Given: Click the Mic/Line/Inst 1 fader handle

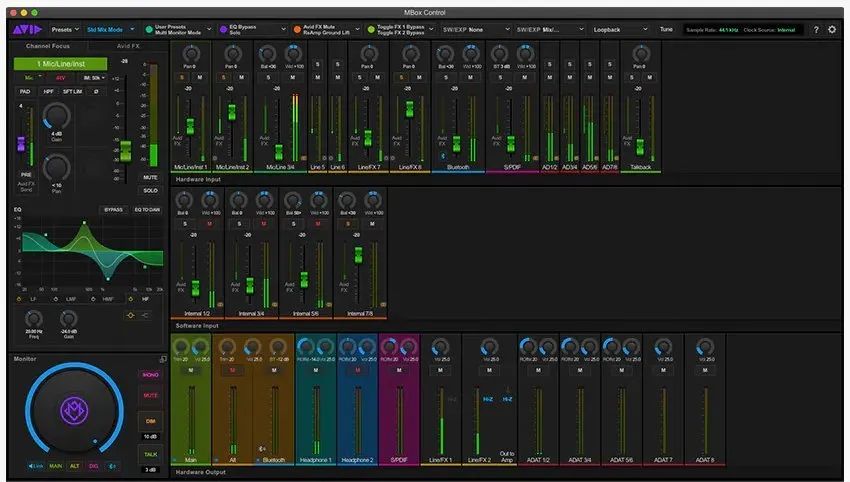Looking at the screenshot, I should [x=190, y=126].
